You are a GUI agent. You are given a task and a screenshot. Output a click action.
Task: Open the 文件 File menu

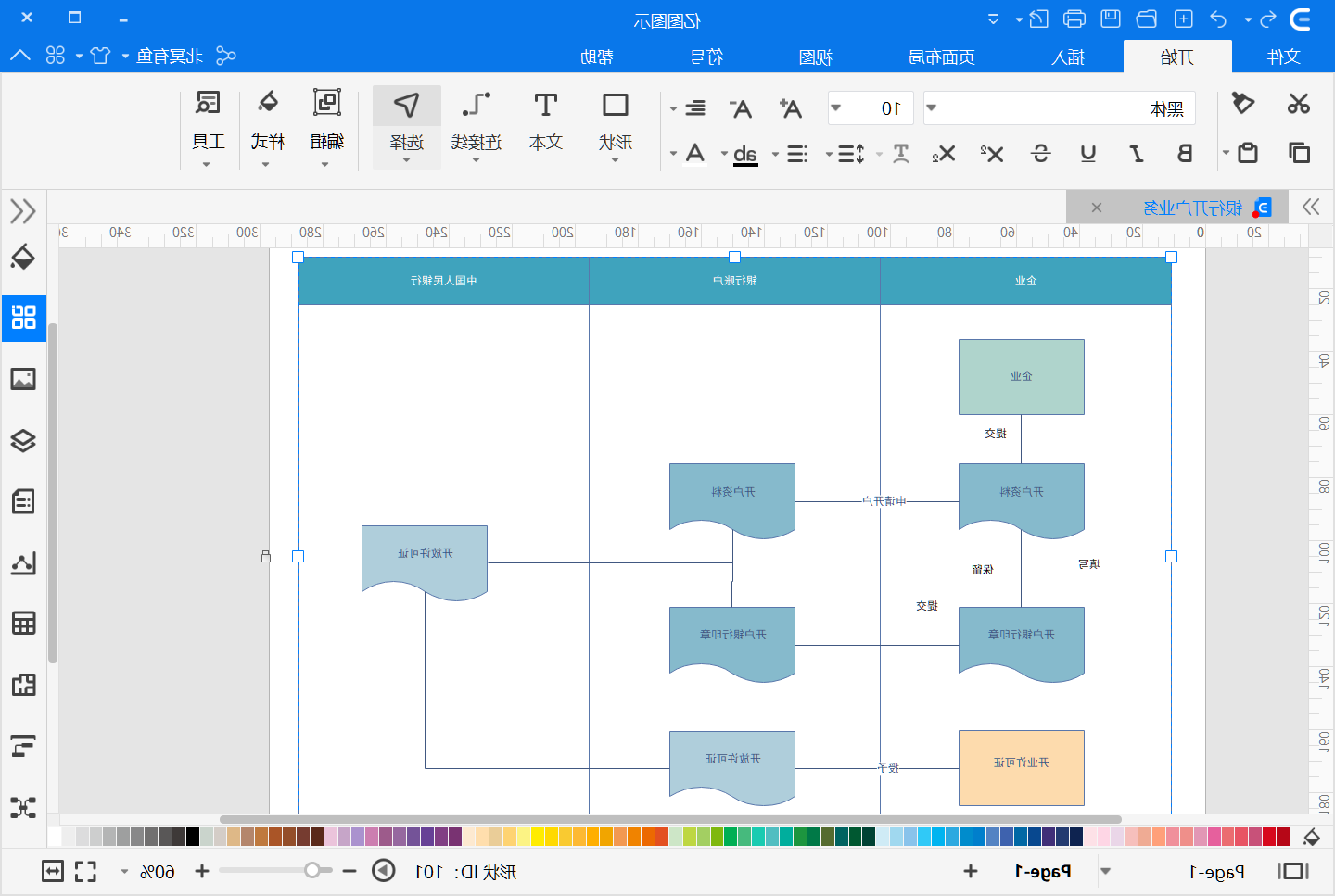(x=1284, y=57)
